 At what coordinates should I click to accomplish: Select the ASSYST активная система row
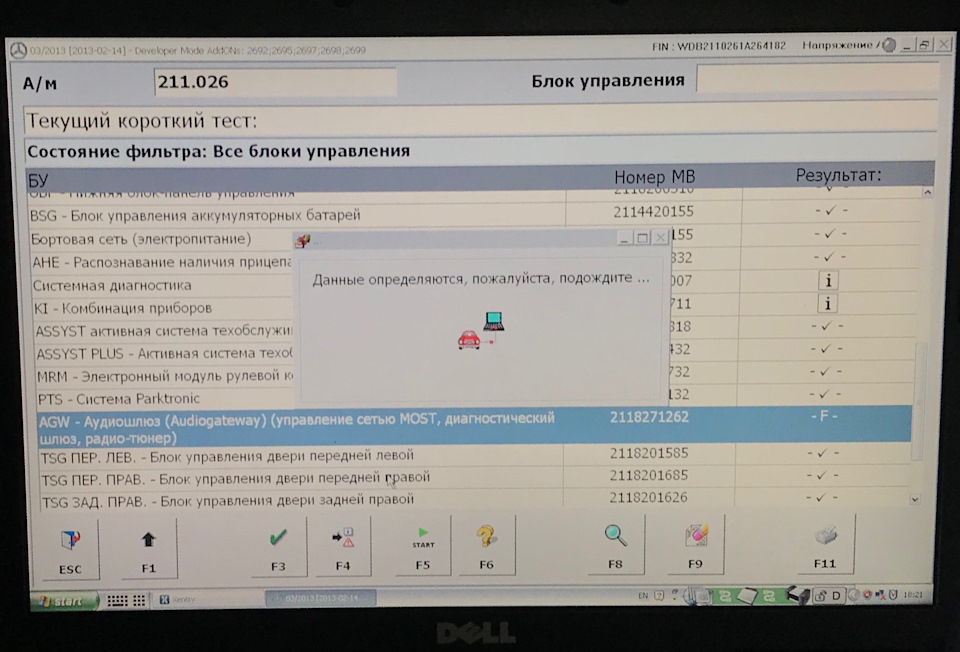tap(163, 331)
